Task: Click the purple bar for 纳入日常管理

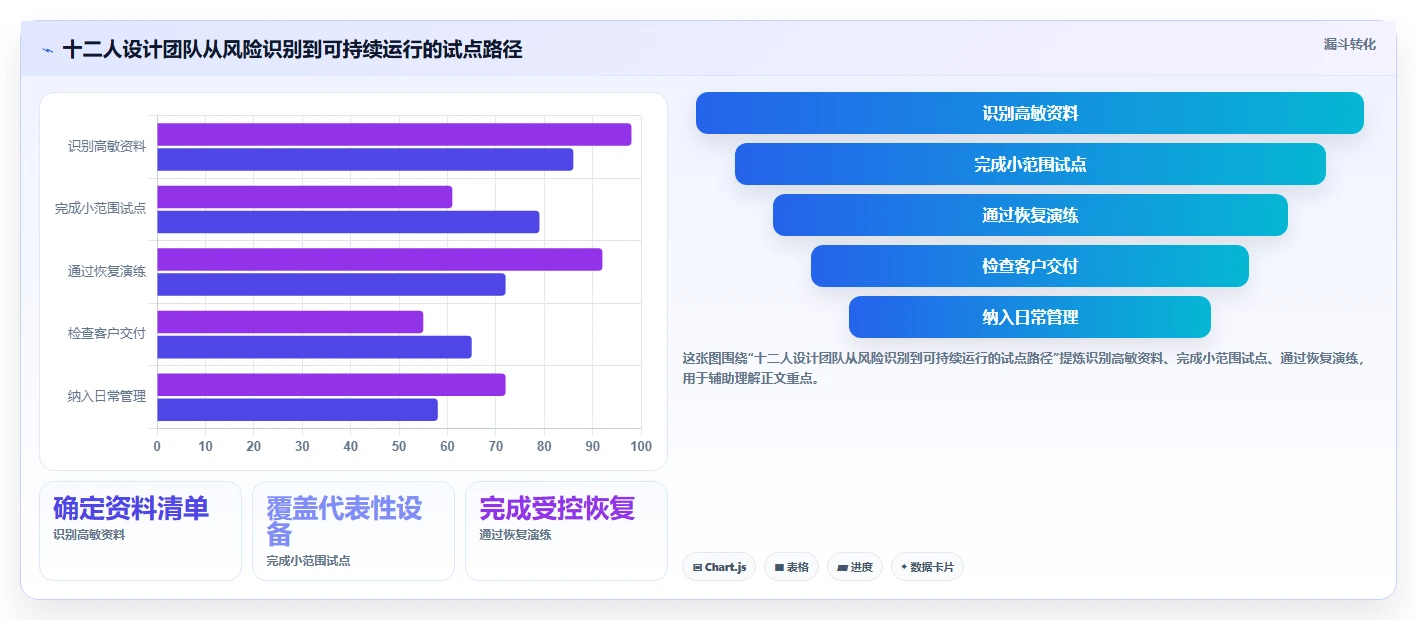Action: click(331, 384)
